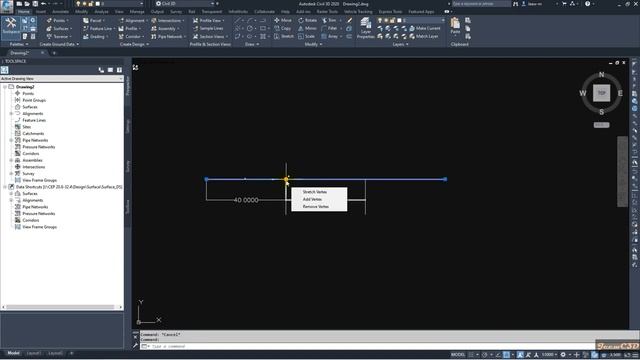The width and height of the screenshot is (640, 360).
Task: Click the search keyword input box
Action: click(x=481, y=4)
